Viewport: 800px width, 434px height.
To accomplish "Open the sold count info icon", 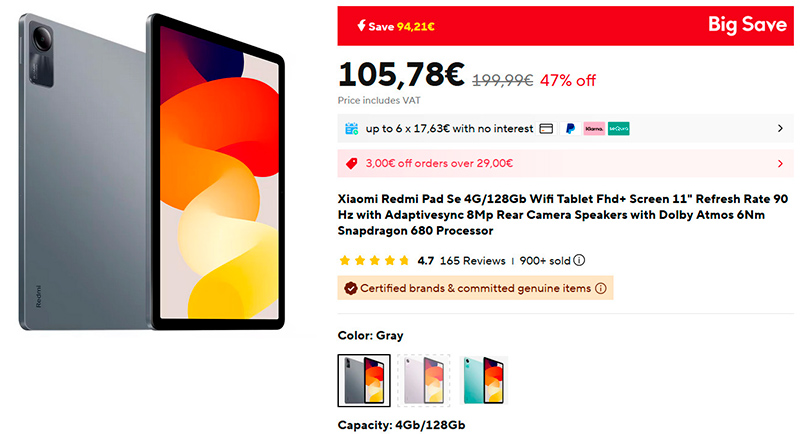I will point(579,261).
